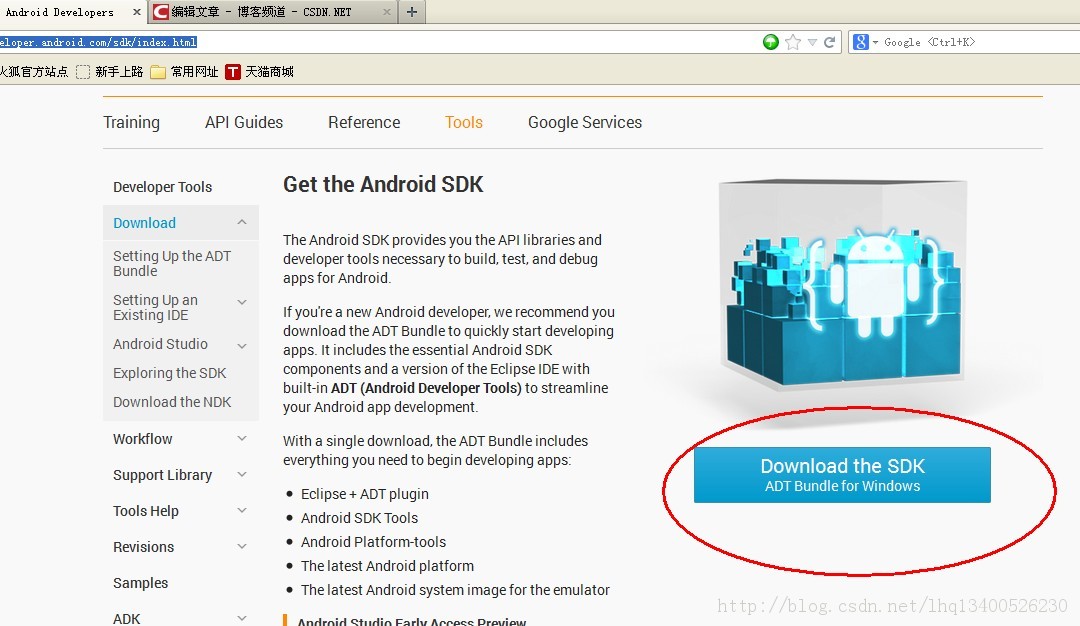This screenshot has width=1080, height=626.
Task: Open the Download the NDK link
Action: coord(172,402)
